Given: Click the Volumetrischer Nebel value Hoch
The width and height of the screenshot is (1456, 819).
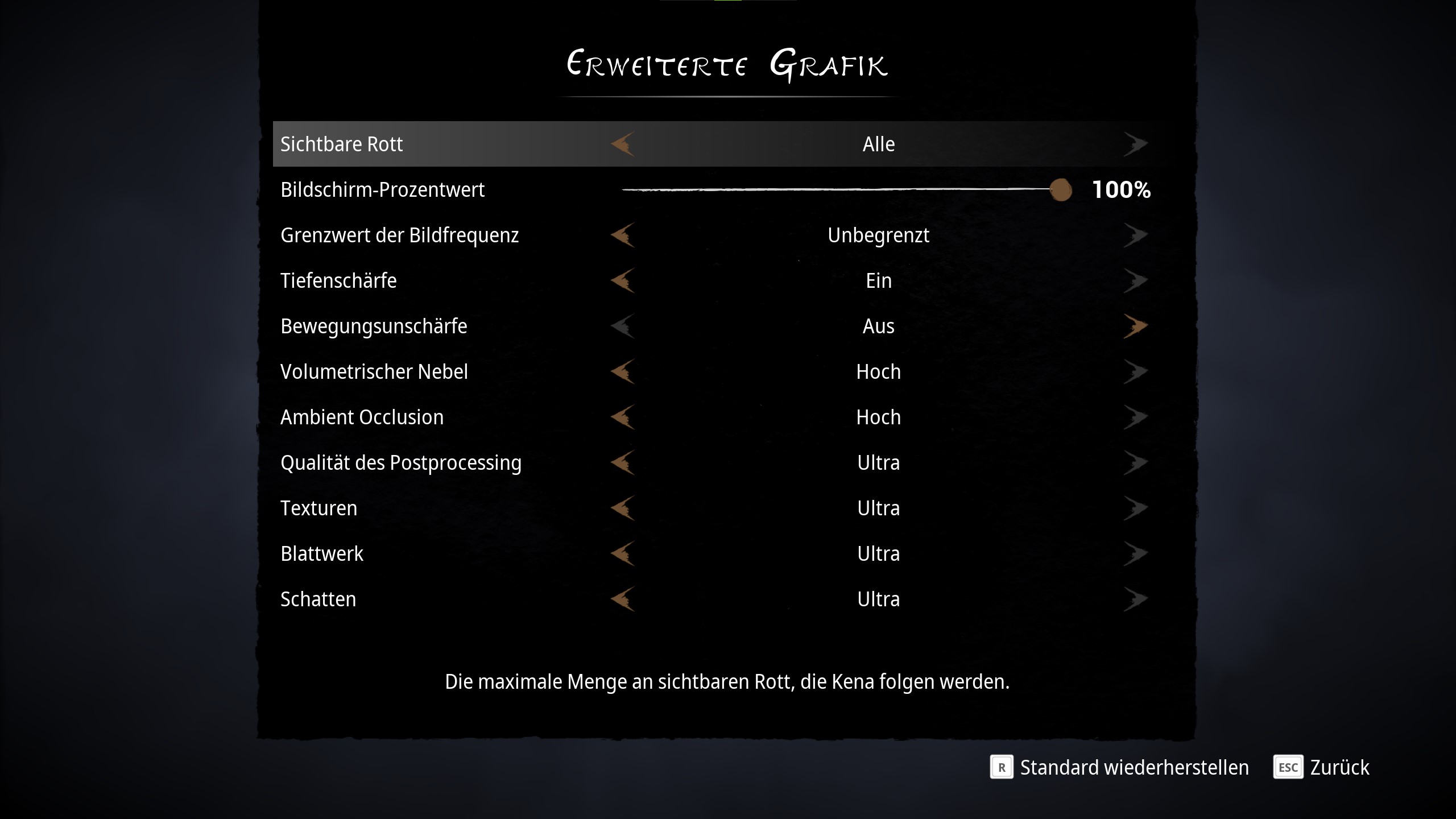Looking at the screenshot, I should 879,371.
